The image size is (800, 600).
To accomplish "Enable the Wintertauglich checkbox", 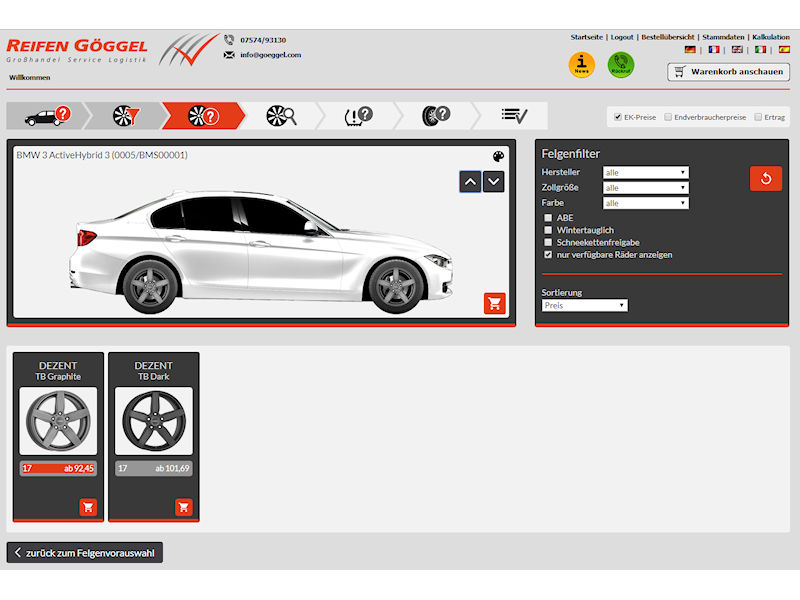I will point(548,230).
